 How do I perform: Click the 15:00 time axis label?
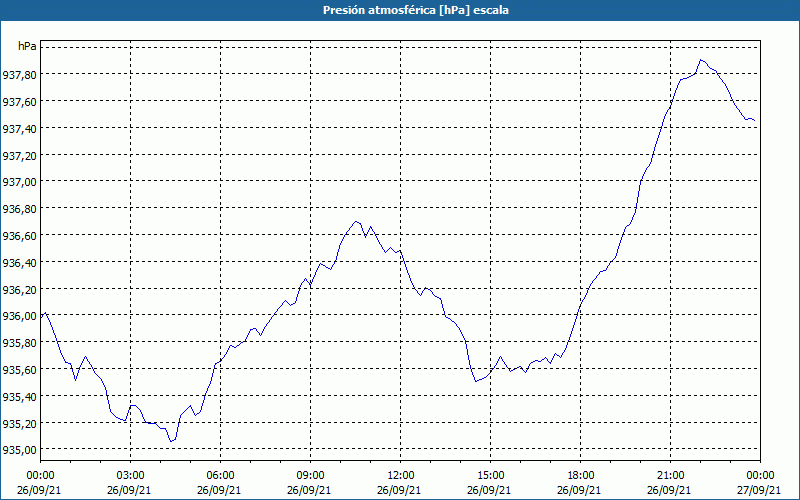coord(491,476)
